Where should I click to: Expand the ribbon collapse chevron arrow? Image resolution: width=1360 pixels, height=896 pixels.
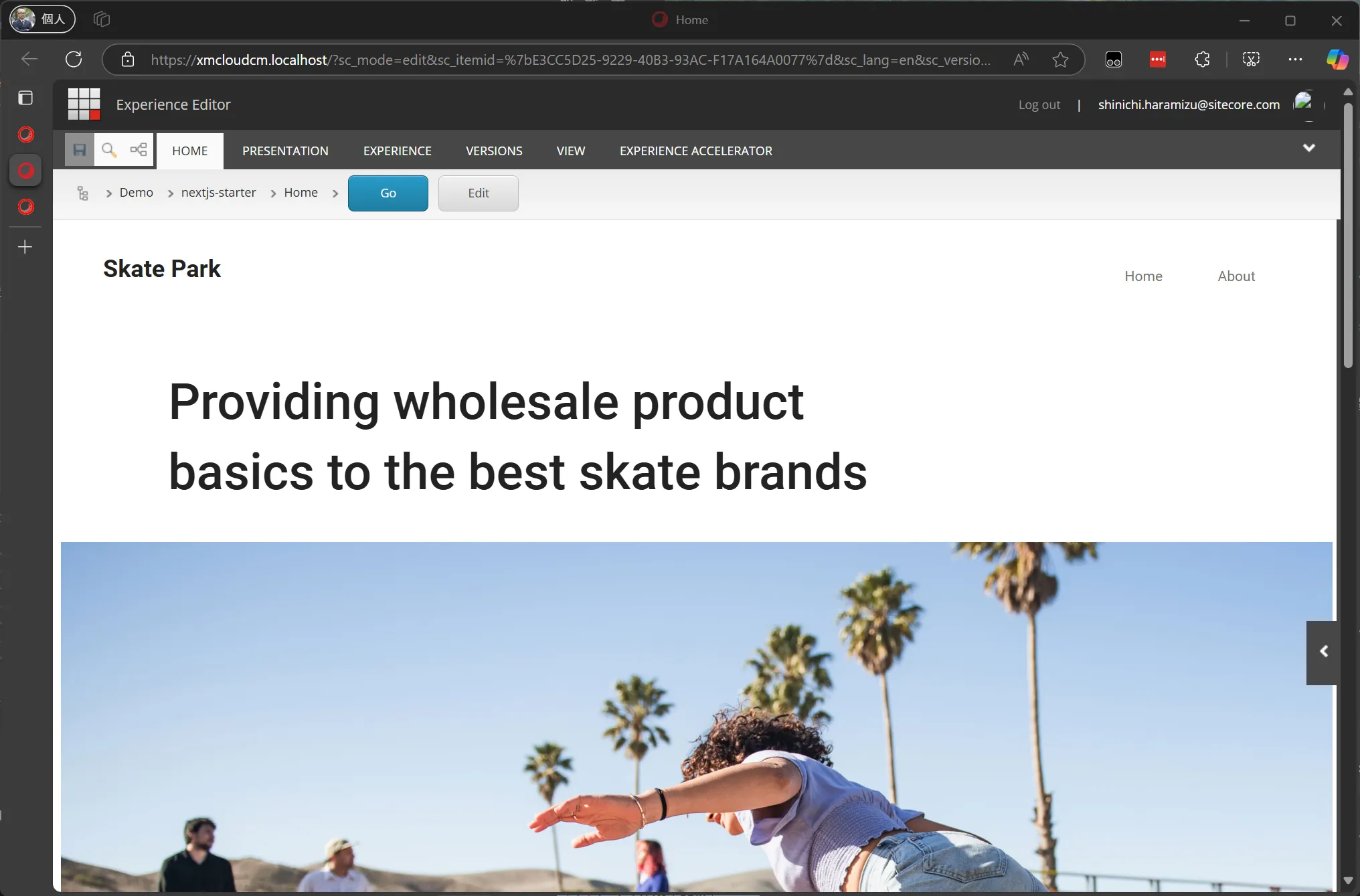[x=1309, y=148]
